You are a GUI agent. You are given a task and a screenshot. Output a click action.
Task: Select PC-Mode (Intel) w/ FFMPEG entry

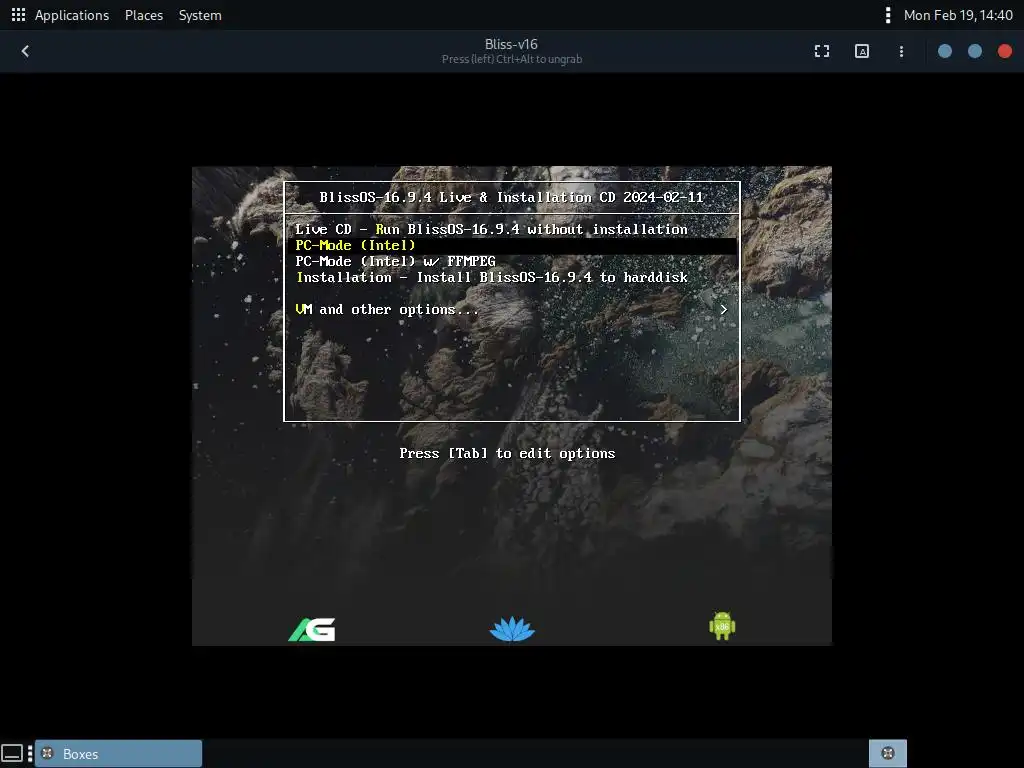click(x=511, y=261)
